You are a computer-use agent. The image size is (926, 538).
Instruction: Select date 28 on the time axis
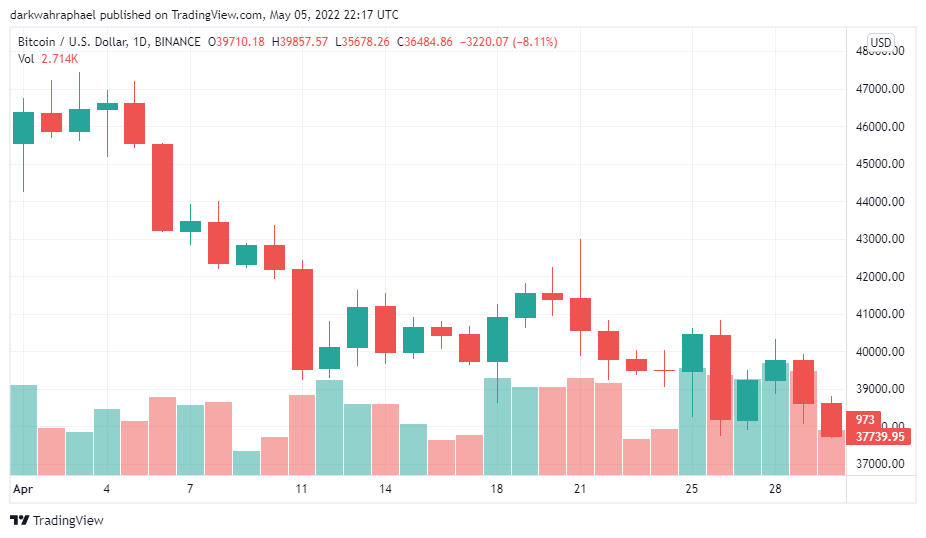coord(775,489)
